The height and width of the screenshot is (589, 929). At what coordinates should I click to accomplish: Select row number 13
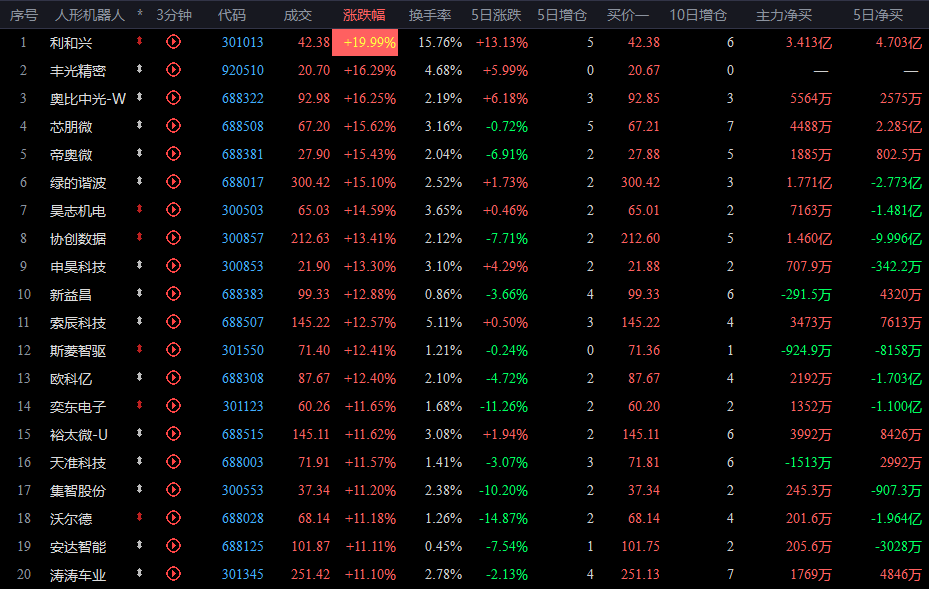click(24, 379)
